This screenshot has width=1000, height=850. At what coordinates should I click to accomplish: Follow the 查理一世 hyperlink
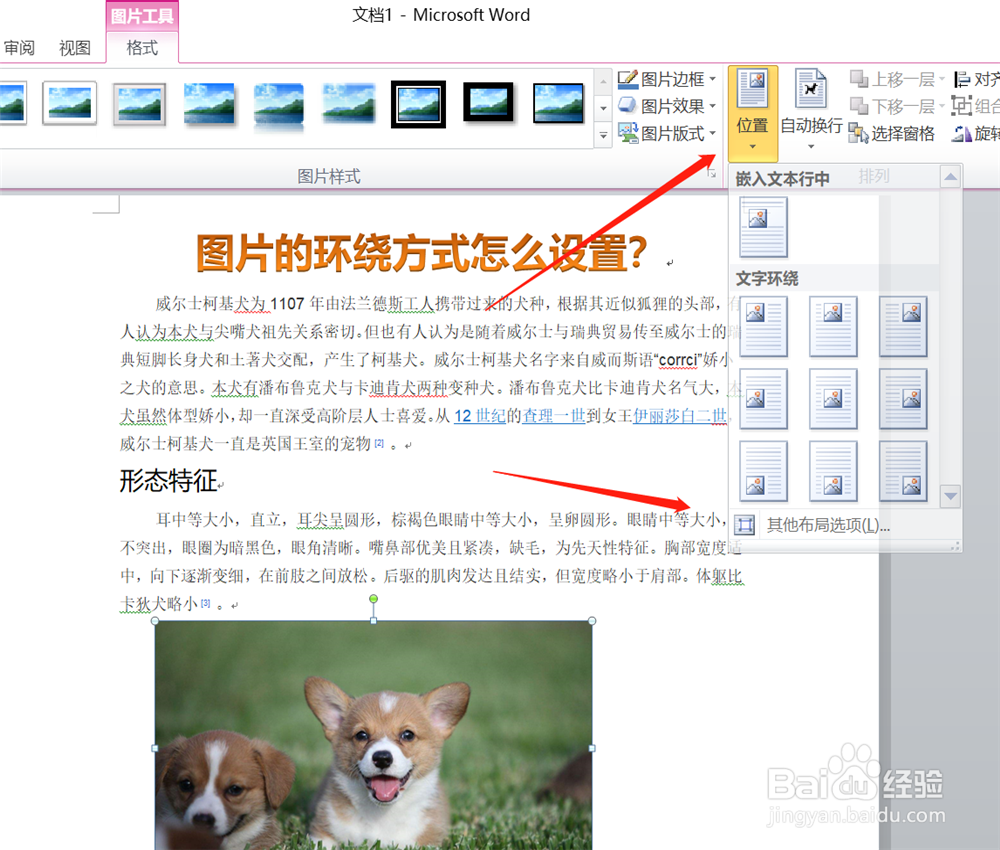click(554, 416)
